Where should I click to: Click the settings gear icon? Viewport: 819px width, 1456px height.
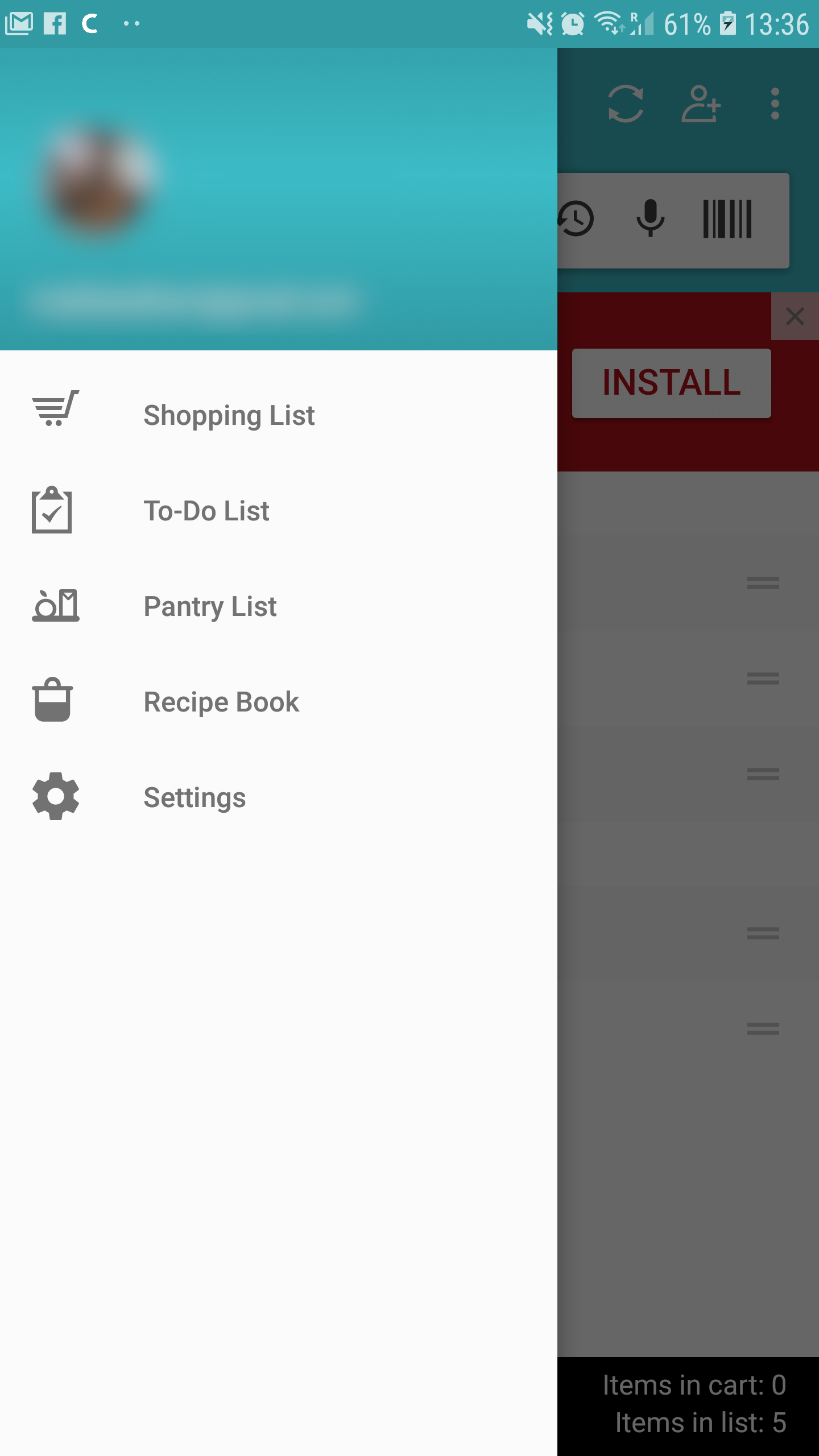coord(56,796)
